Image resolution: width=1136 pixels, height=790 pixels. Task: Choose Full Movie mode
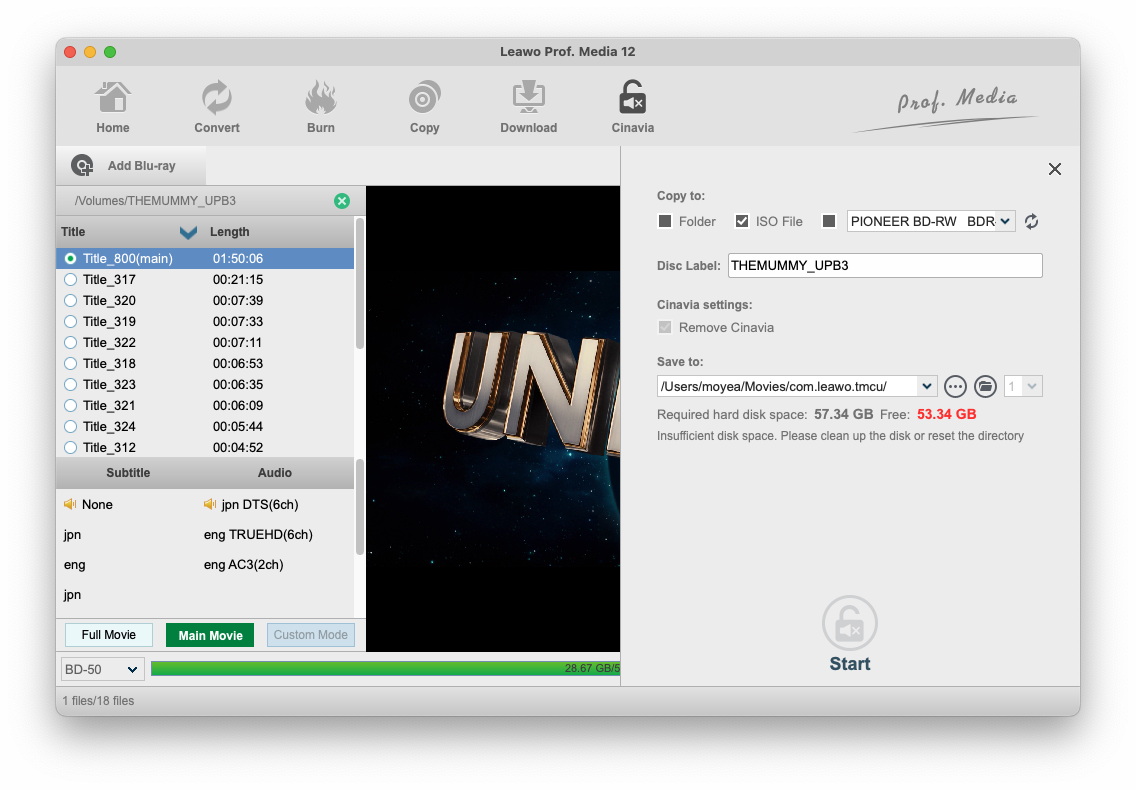109,635
